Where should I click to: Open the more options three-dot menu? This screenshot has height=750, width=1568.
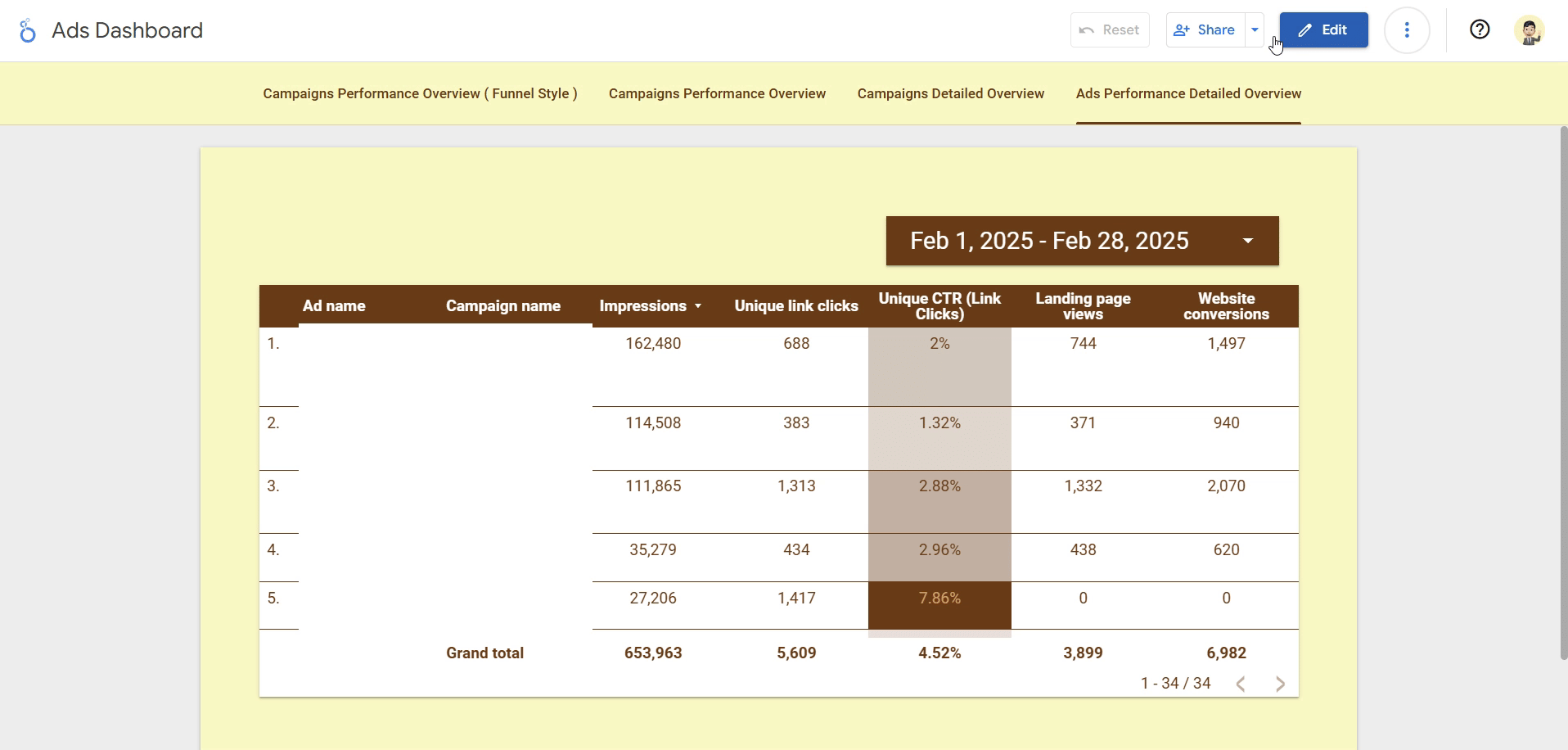click(1407, 30)
